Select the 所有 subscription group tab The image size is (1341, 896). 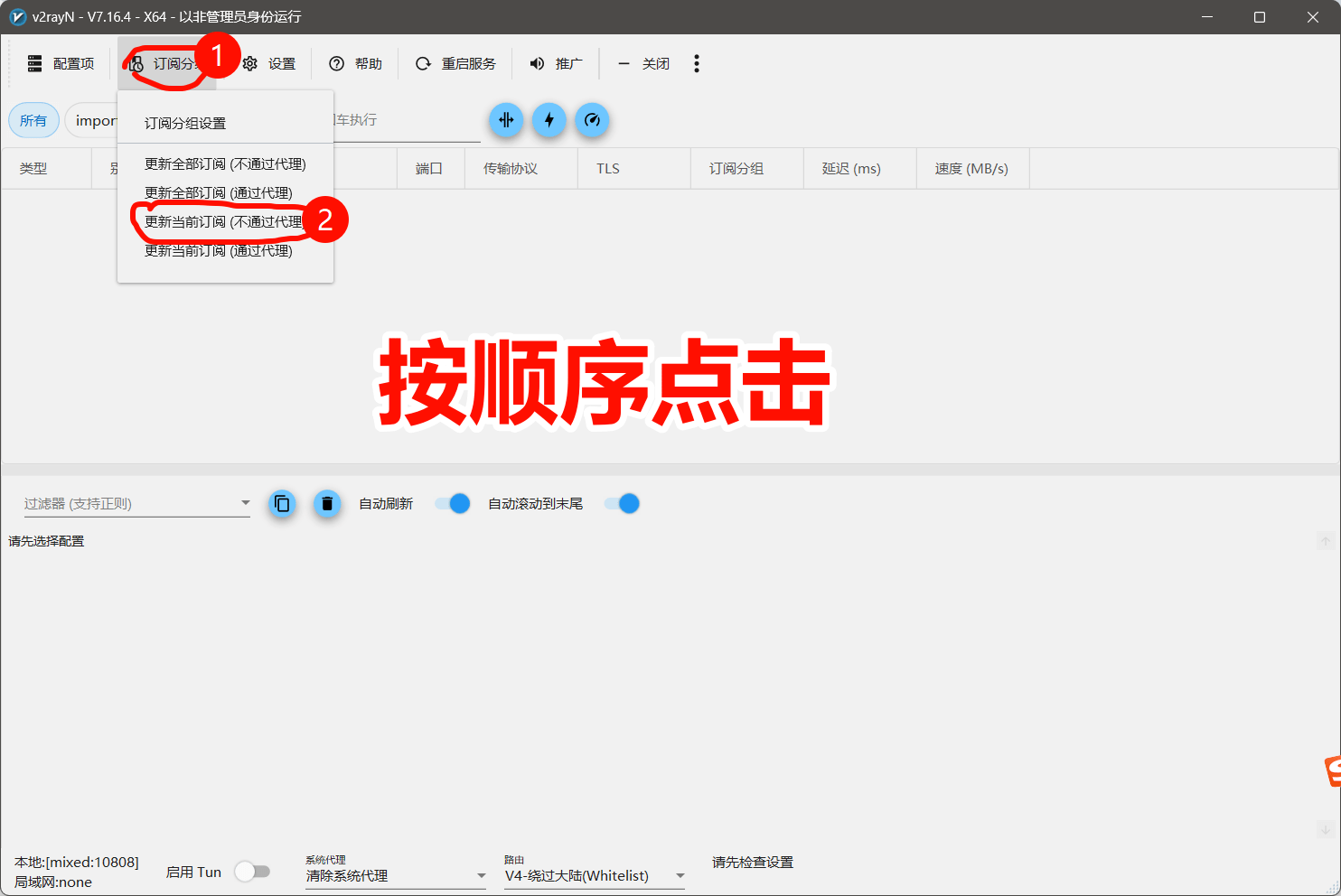pos(33,119)
